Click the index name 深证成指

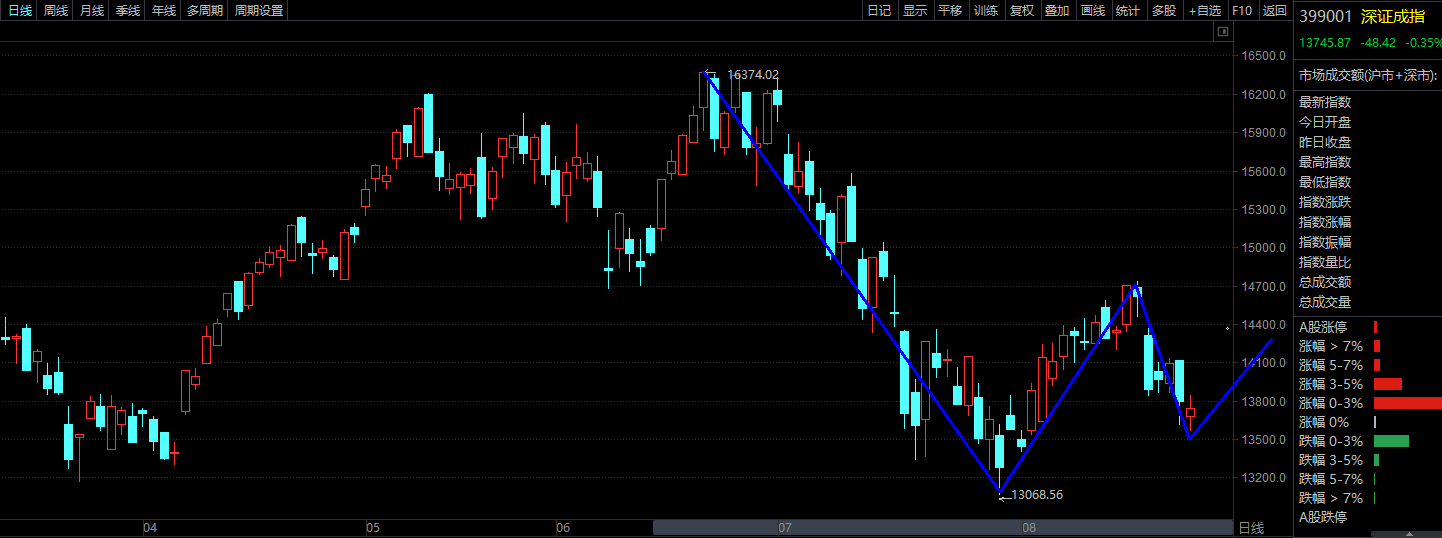[x=1393, y=17]
